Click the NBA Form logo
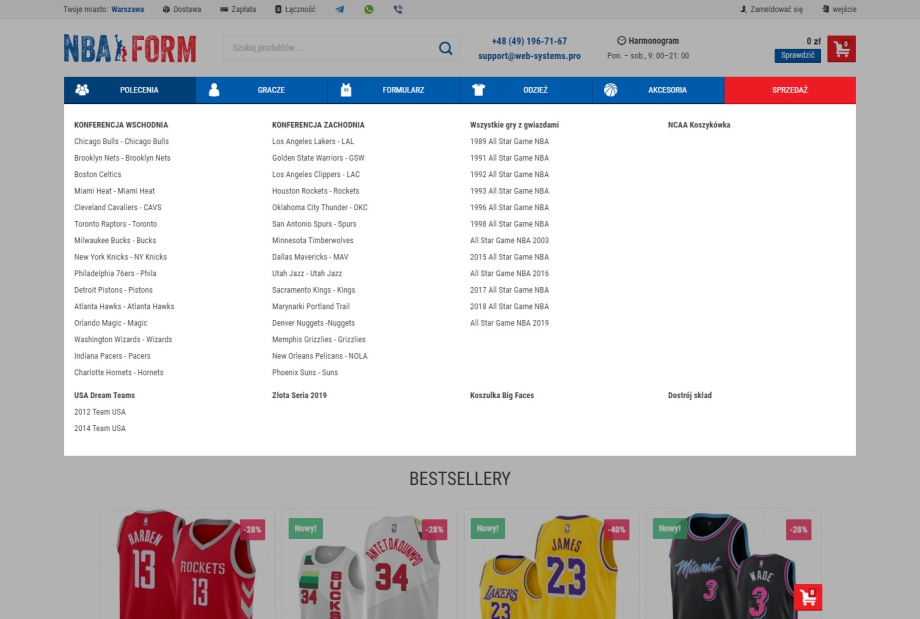This screenshot has height=619, width=920. coord(130,49)
